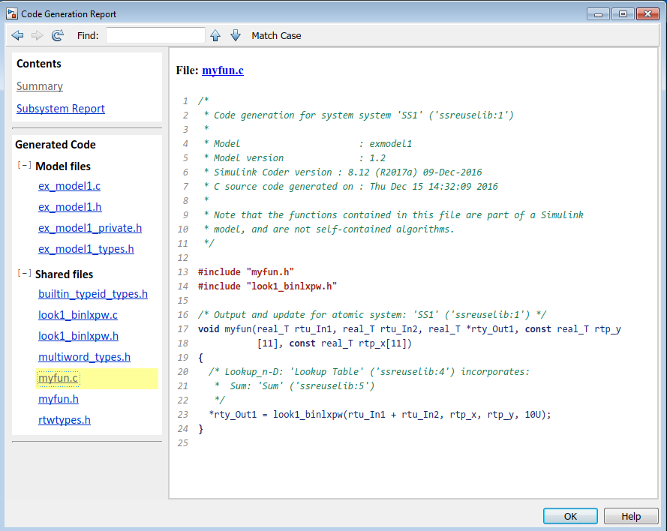Click the void myfun function declaration line
667x531 pixels.
tap(409, 329)
